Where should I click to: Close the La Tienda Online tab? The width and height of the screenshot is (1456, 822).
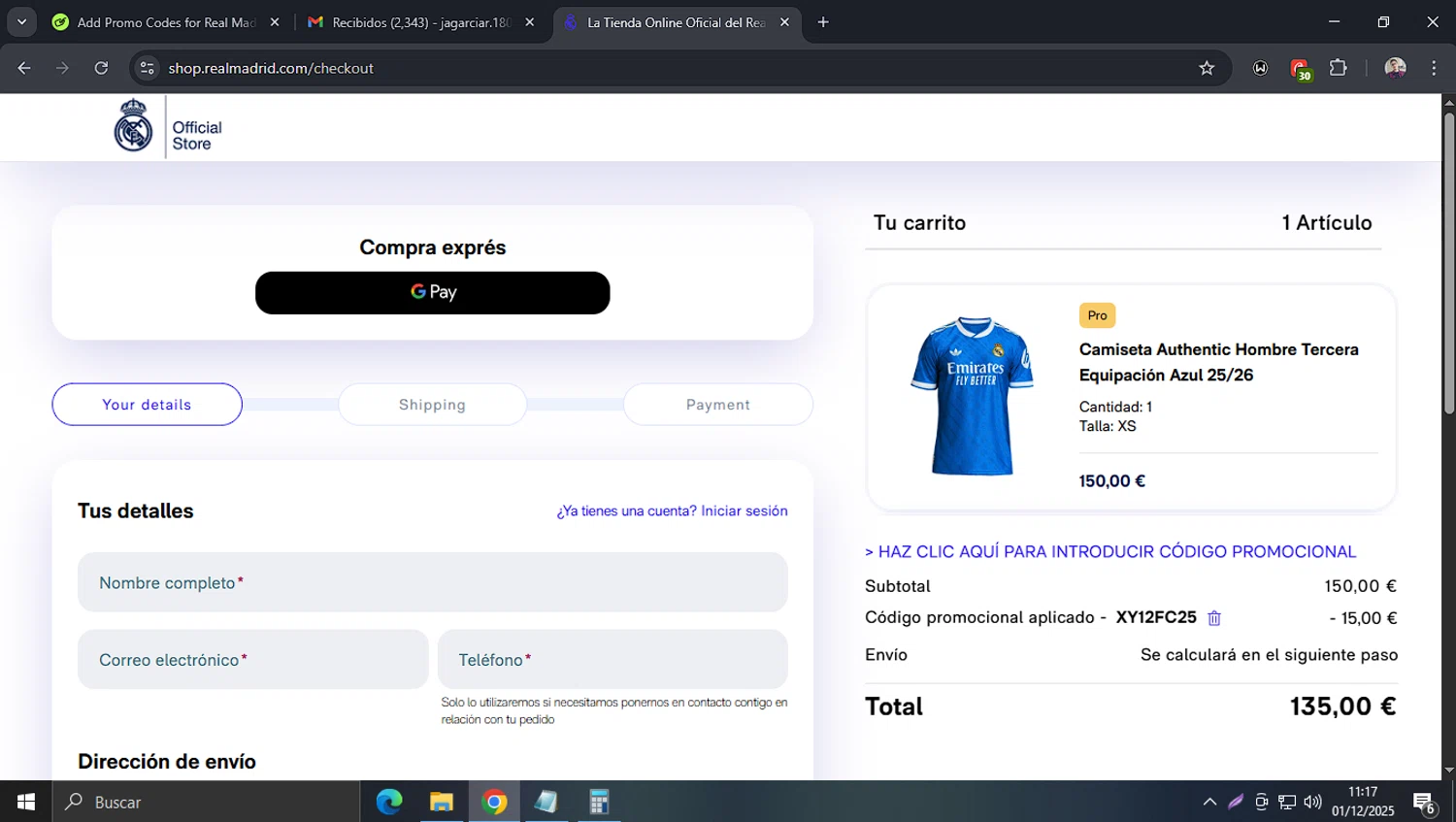pyautogui.click(x=784, y=22)
